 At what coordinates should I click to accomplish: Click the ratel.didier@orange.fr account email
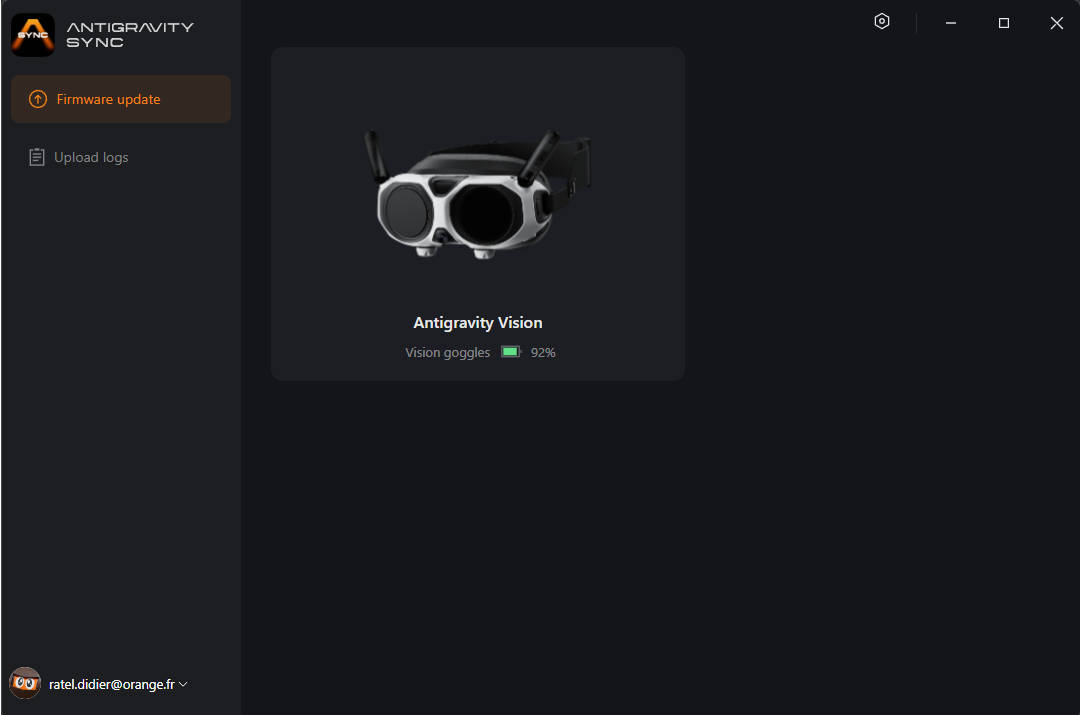[x=112, y=684]
